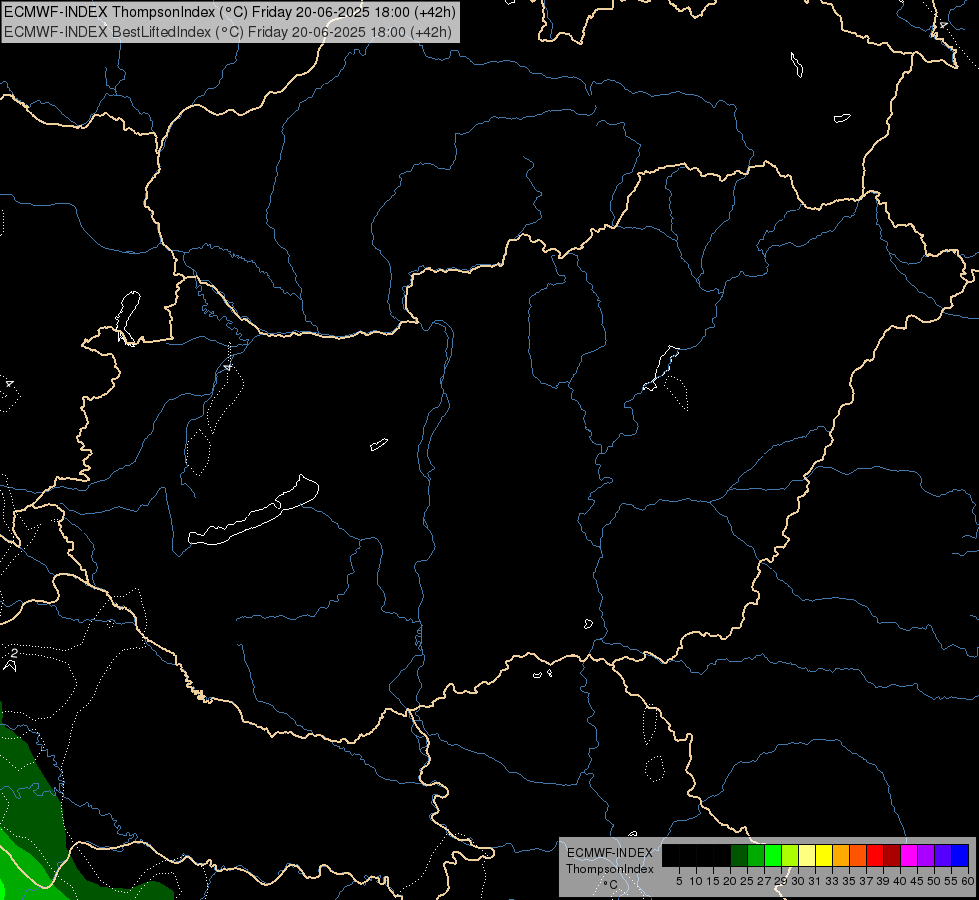Select the red 37–39 legend swatch
The width and height of the screenshot is (979, 900).
(875, 855)
